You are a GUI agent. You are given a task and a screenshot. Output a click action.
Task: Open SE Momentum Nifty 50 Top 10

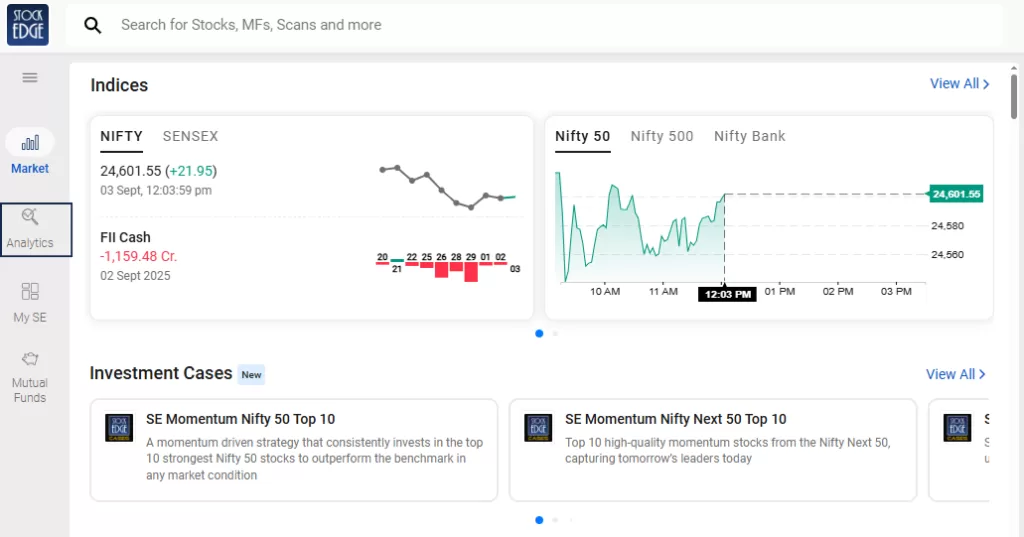tap(294, 450)
